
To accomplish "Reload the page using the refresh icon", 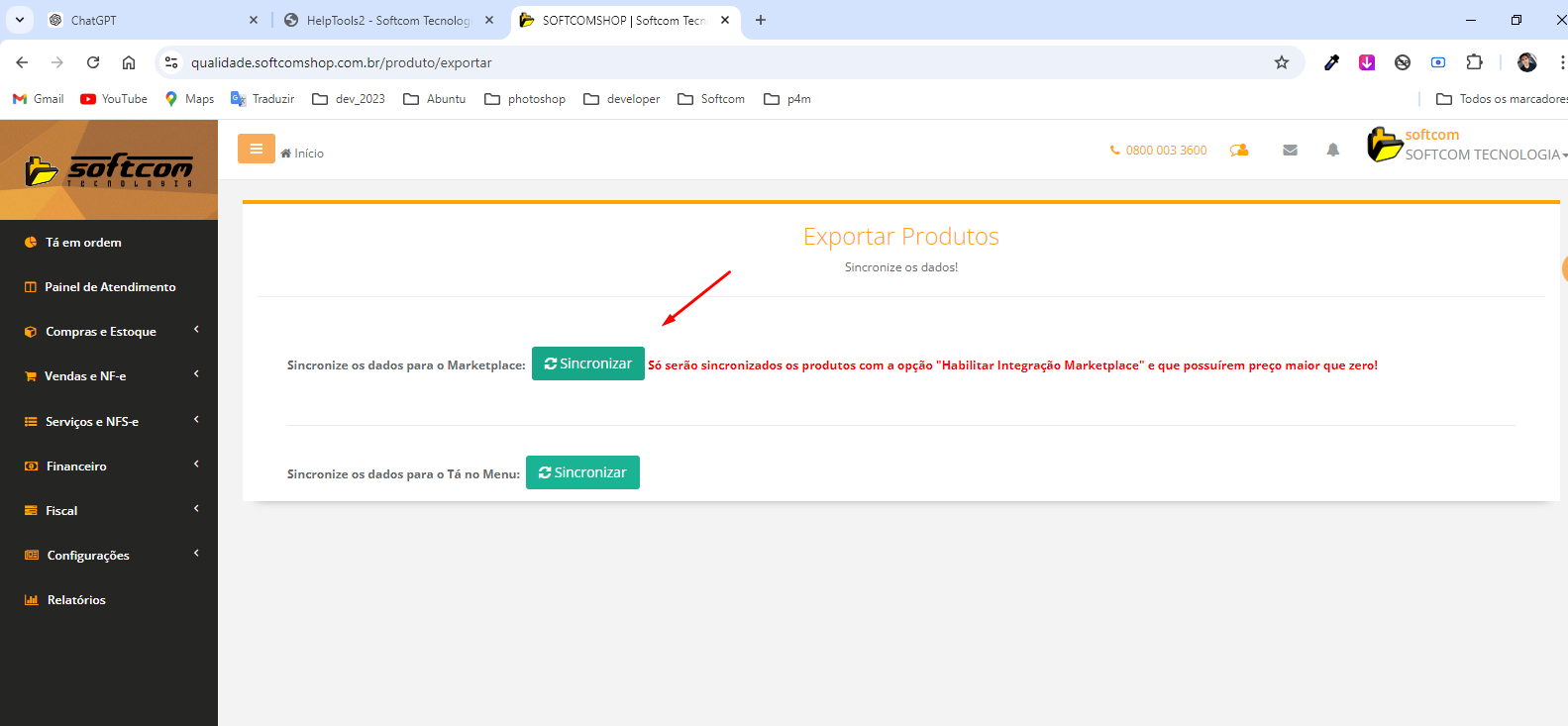I will (93, 62).
